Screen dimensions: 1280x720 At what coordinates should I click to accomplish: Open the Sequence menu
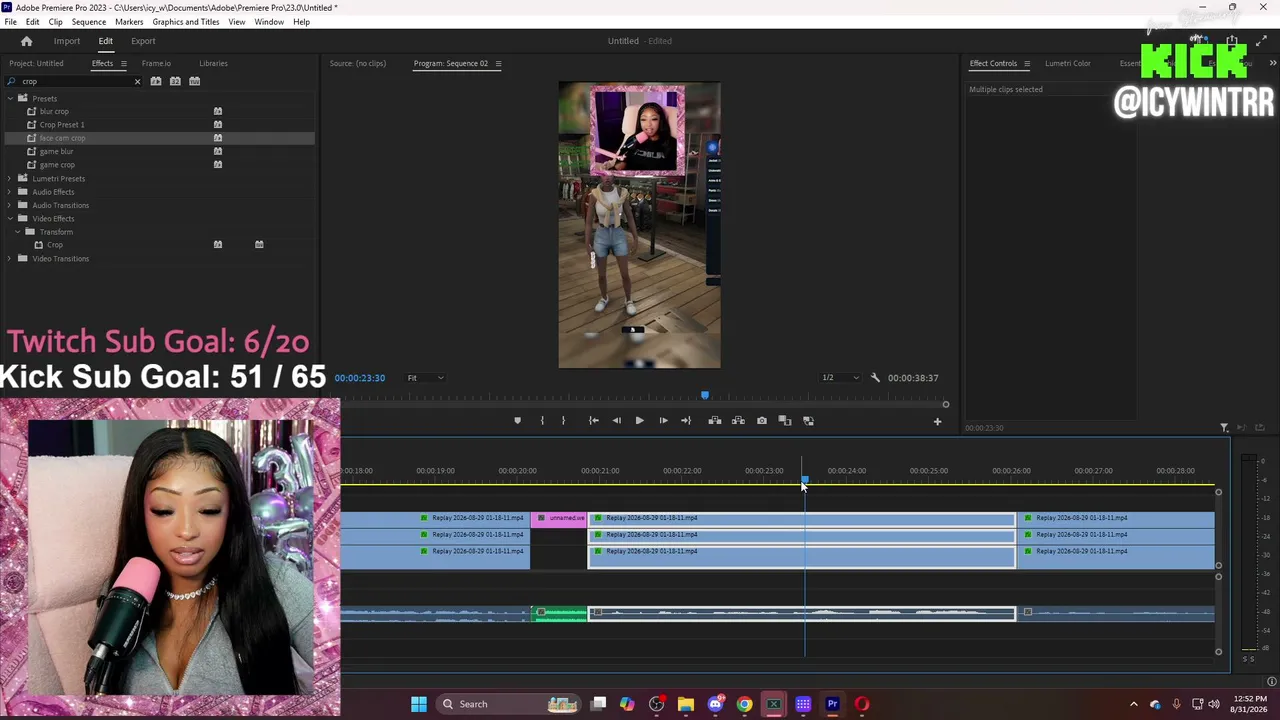pyautogui.click(x=89, y=22)
